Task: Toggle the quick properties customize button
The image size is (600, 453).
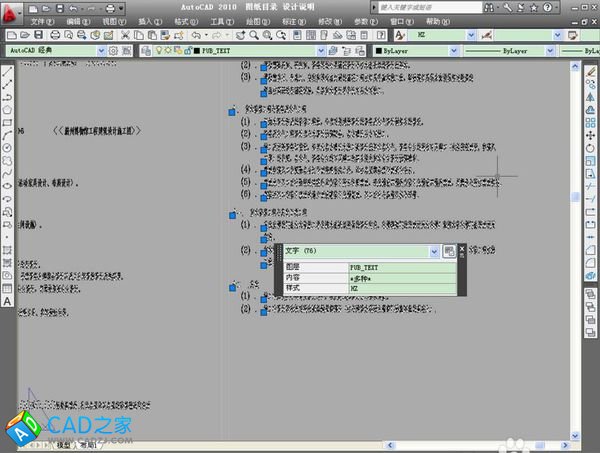Action: coord(450,252)
